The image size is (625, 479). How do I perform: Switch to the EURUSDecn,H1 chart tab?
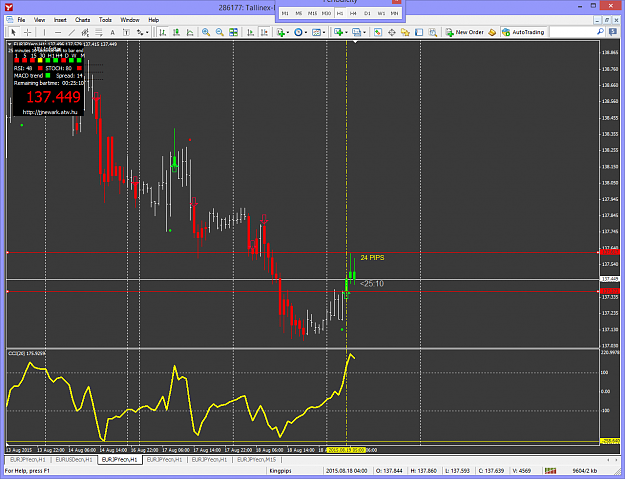click(74, 460)
